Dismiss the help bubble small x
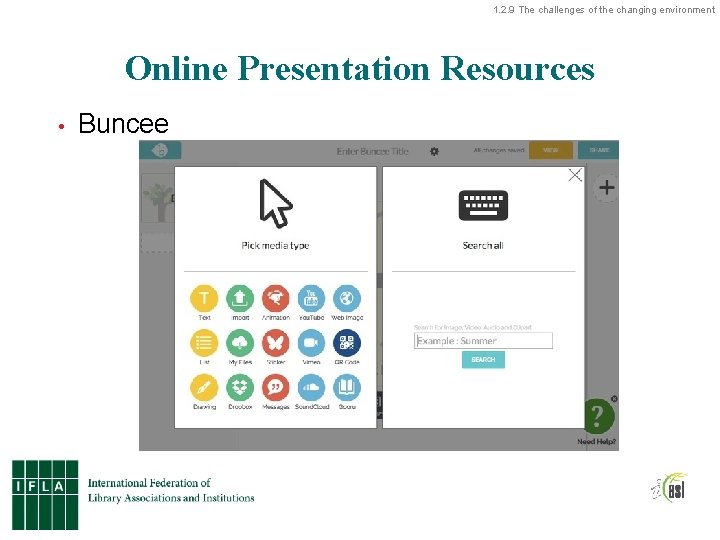Image resolution: width=720 pixels, height=540 pixels. 614,399
